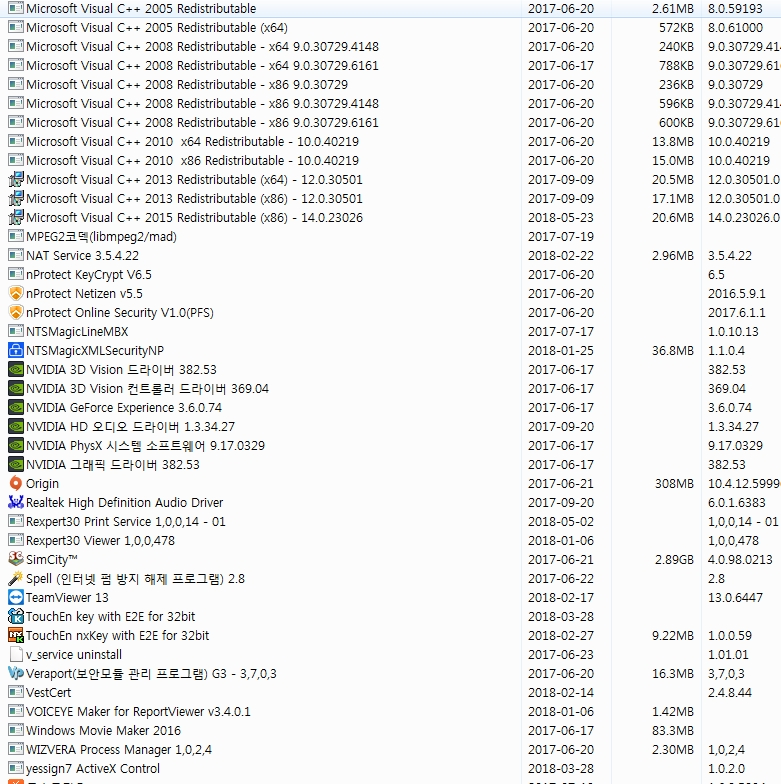This screenshot has width=781, height=784.
Task: Select Visual C++ 2008 x86 9.0.30729.4148 entry
Action: click(x=202, y=104)
